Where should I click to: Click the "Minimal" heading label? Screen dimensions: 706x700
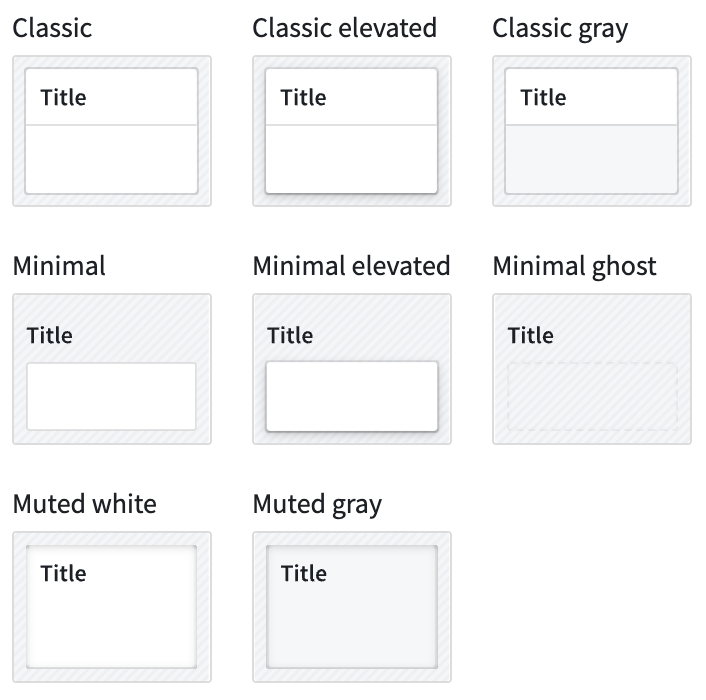(59, 266)
